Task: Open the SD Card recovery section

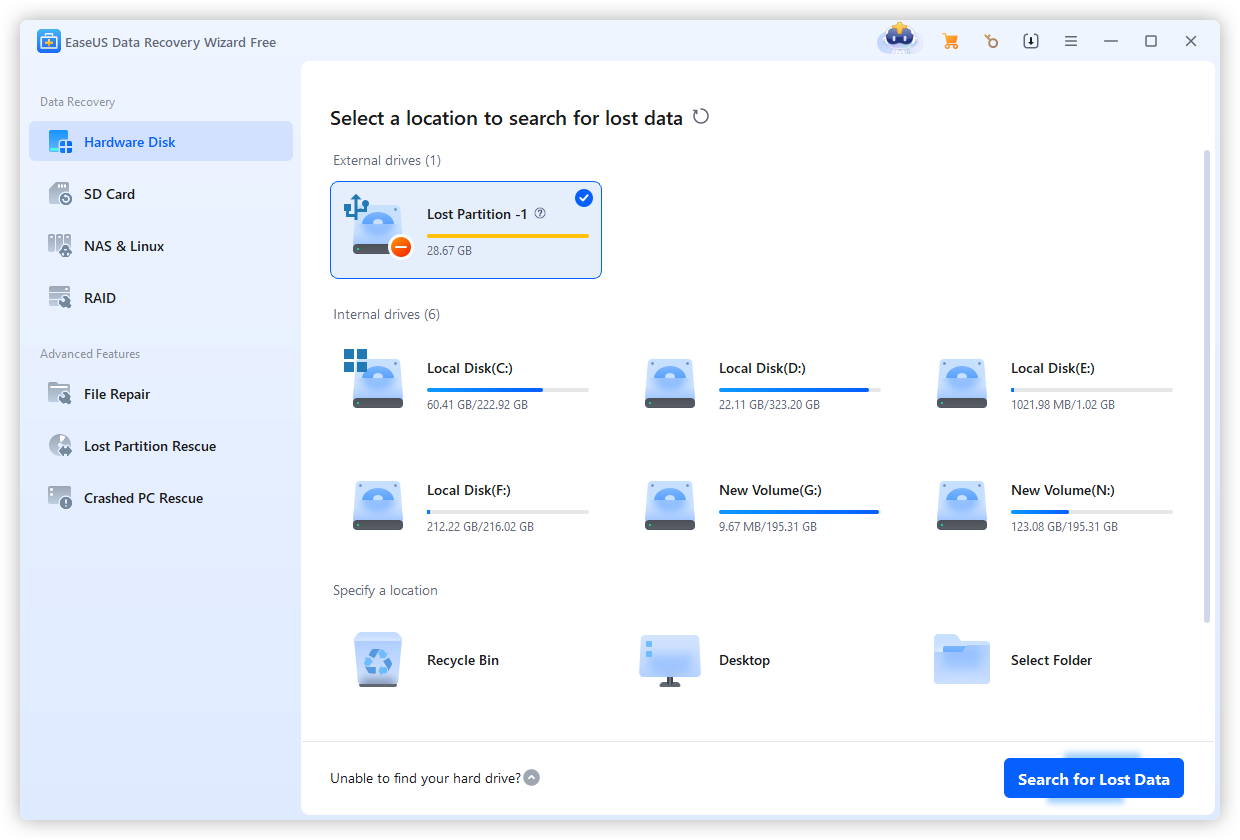Action: pos(107,193)
